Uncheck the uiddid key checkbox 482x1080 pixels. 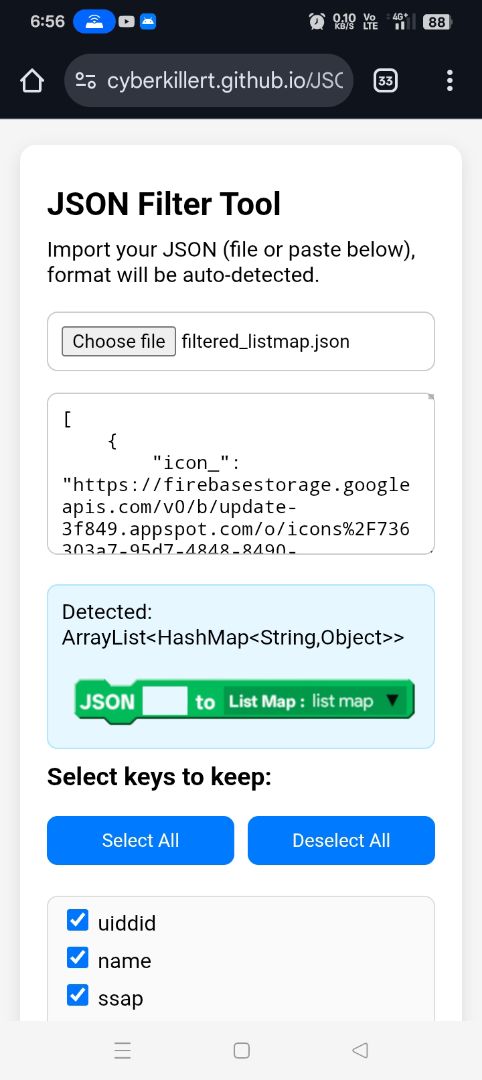(78, 920)
